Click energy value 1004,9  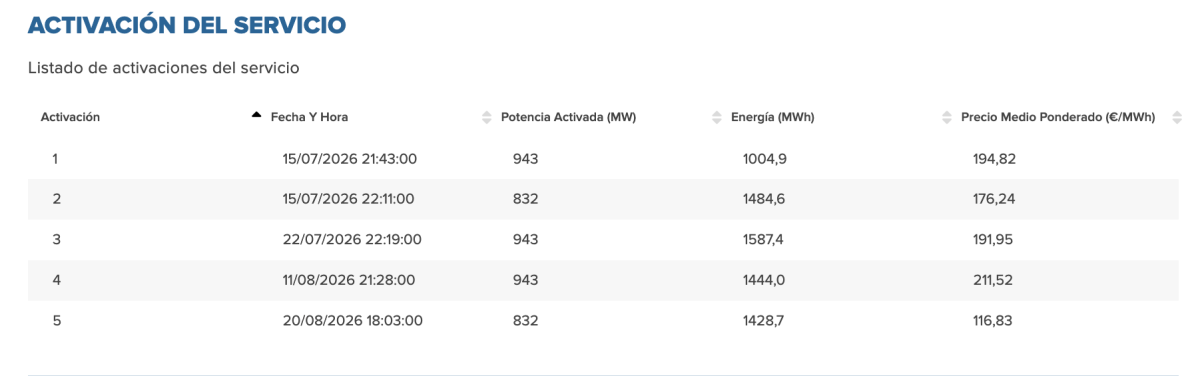(765, 158)
